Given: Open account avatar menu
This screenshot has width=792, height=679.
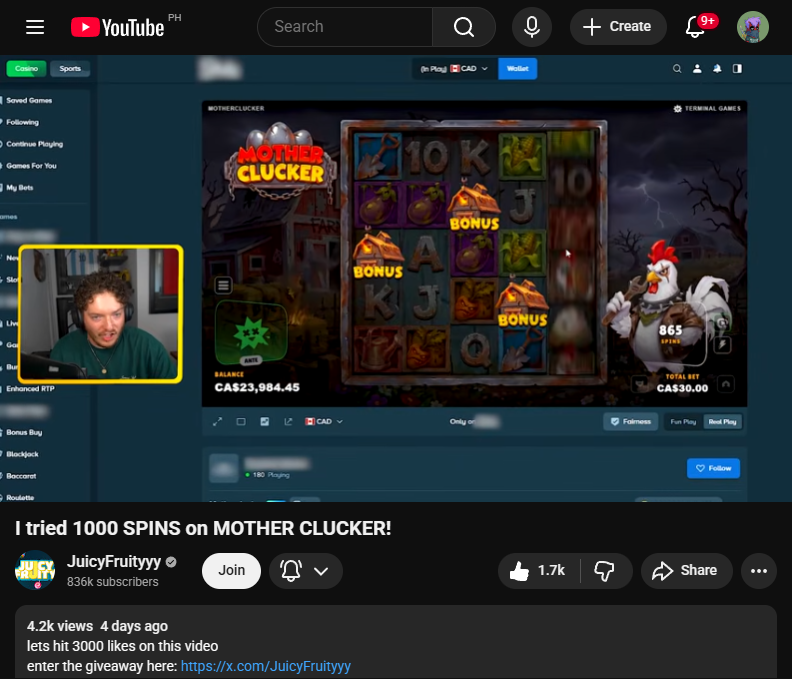Looking at the screenshot, I should (753, 27).
